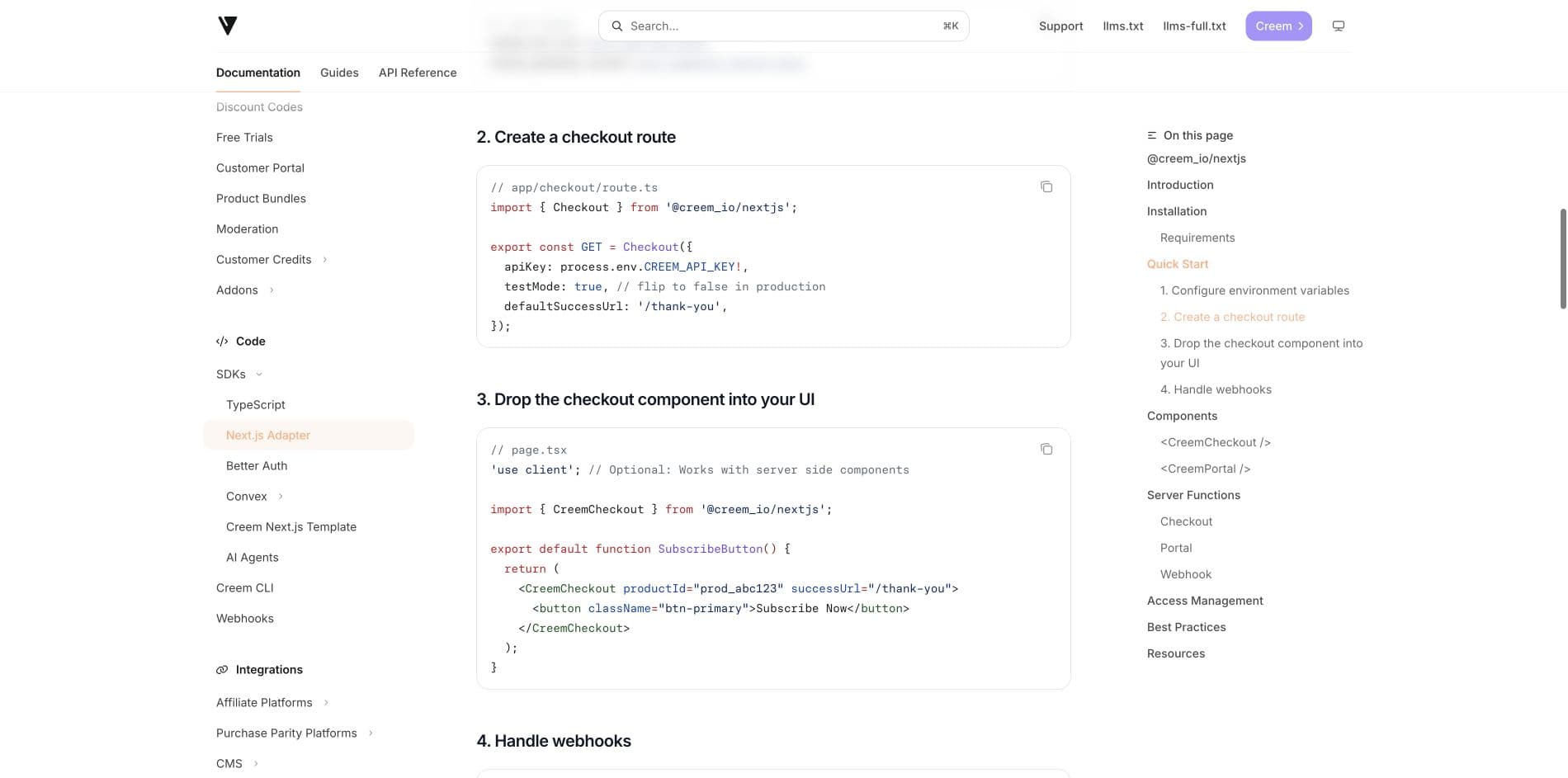The image size is (1568, 778).
Task: Jump to Checkout under Server Functions
Action: coord(1186,521)
